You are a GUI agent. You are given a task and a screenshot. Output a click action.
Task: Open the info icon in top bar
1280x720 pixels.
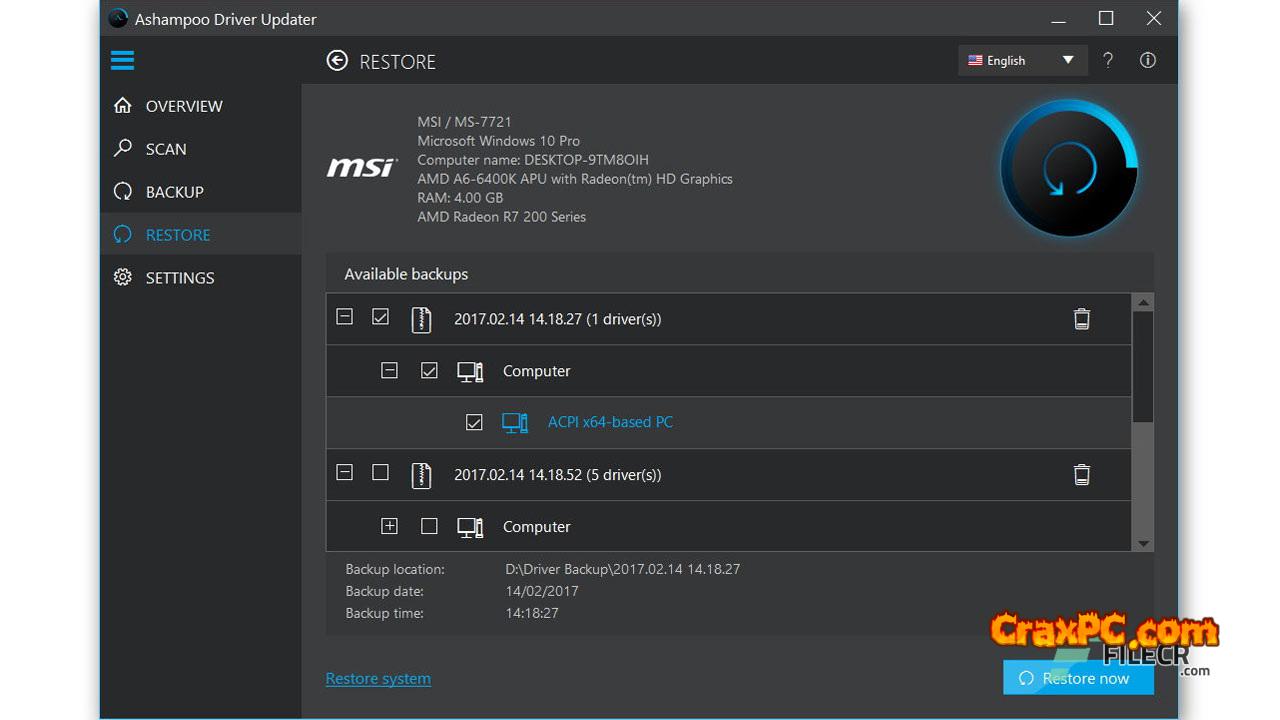(x=1148, y=60)
